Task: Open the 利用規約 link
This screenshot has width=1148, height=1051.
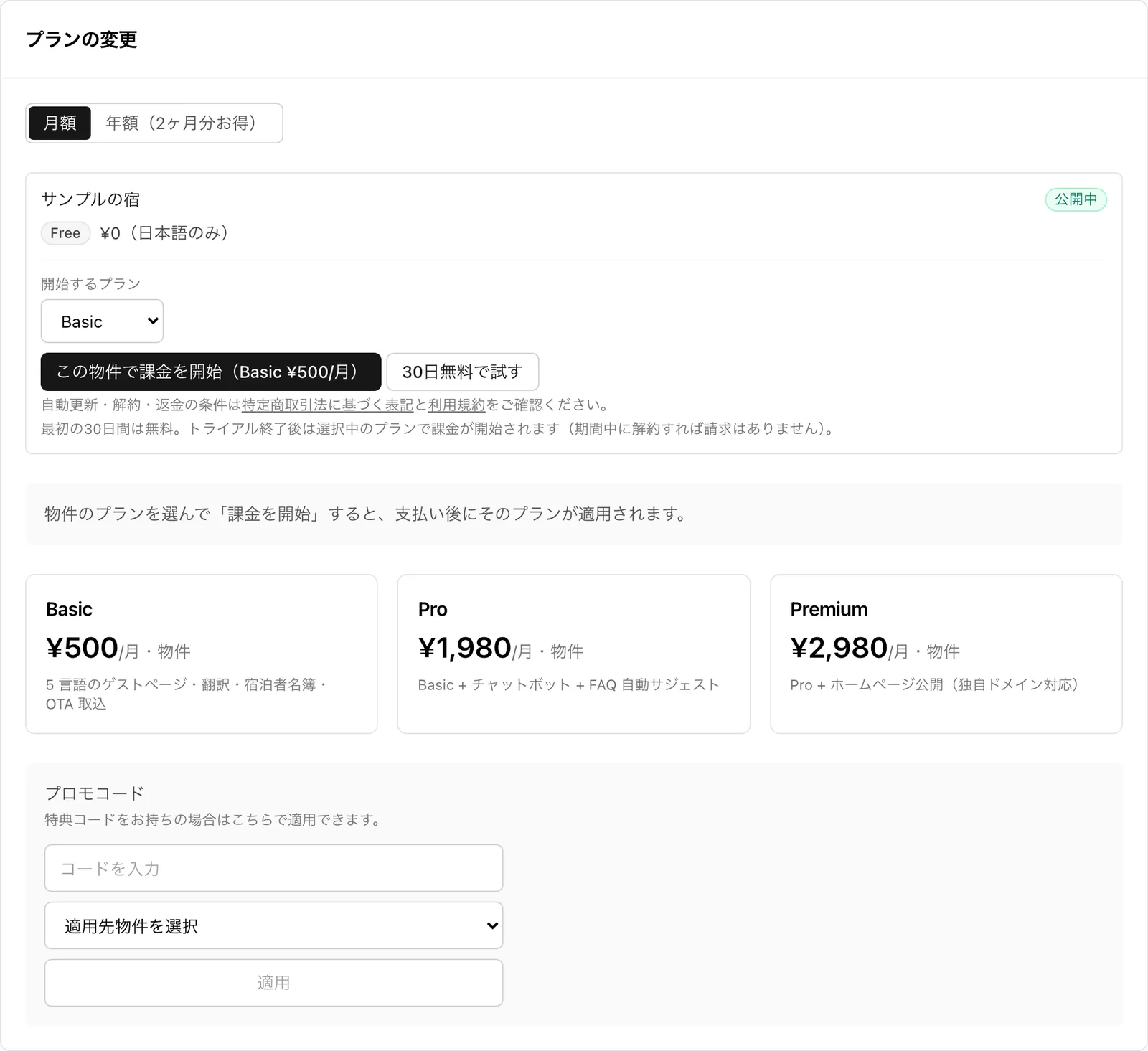Action: point(457,405)
